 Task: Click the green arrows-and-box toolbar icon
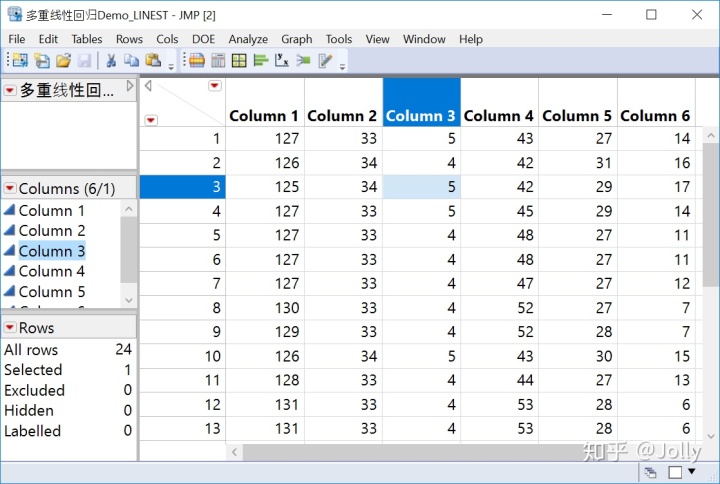[303, 60]
